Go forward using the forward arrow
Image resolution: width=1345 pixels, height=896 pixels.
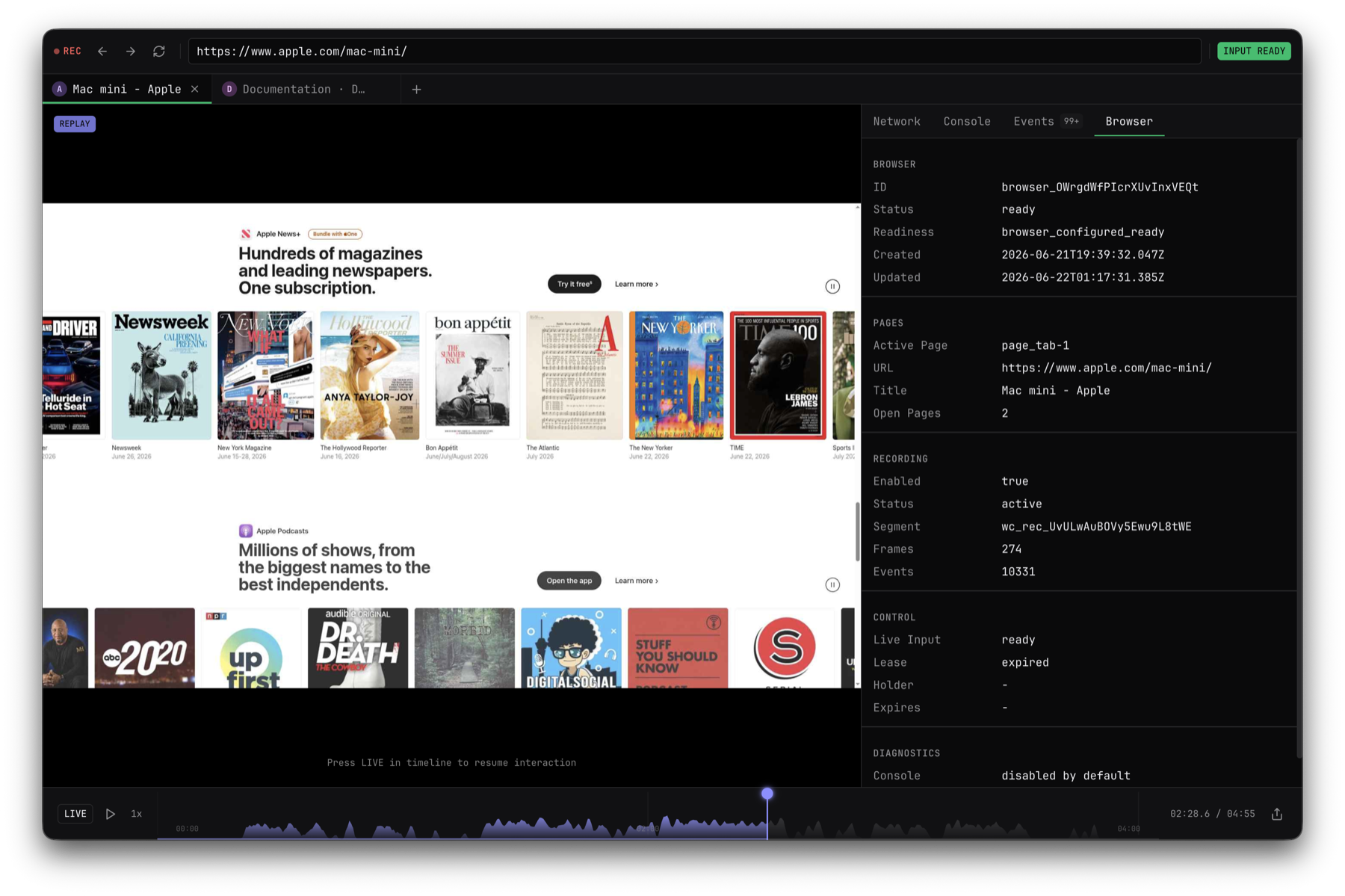pyautogui.click(x=131, y=52)
